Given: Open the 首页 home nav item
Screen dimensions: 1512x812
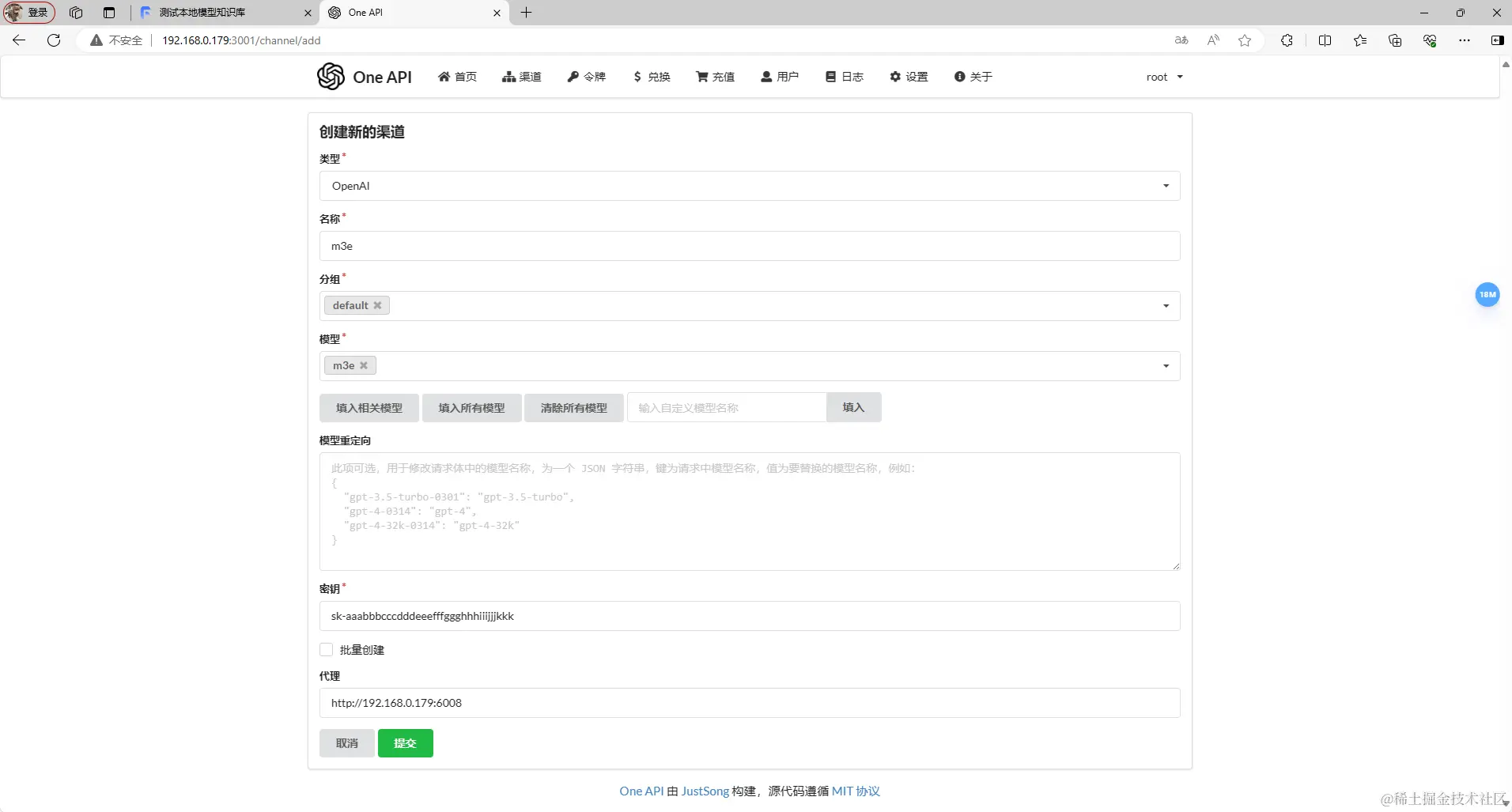Looking at the screenshot, I should [x=458, y=77].
